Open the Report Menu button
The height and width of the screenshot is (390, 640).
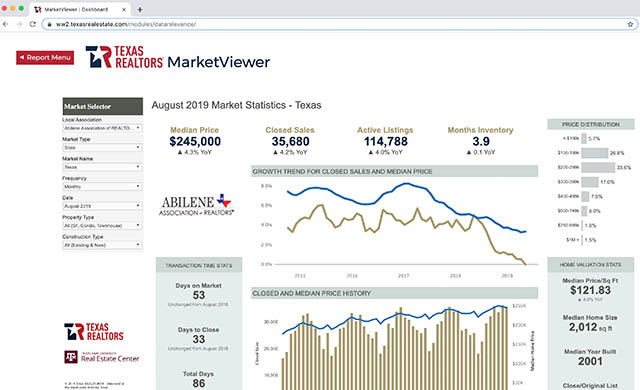tap(45, 58)
